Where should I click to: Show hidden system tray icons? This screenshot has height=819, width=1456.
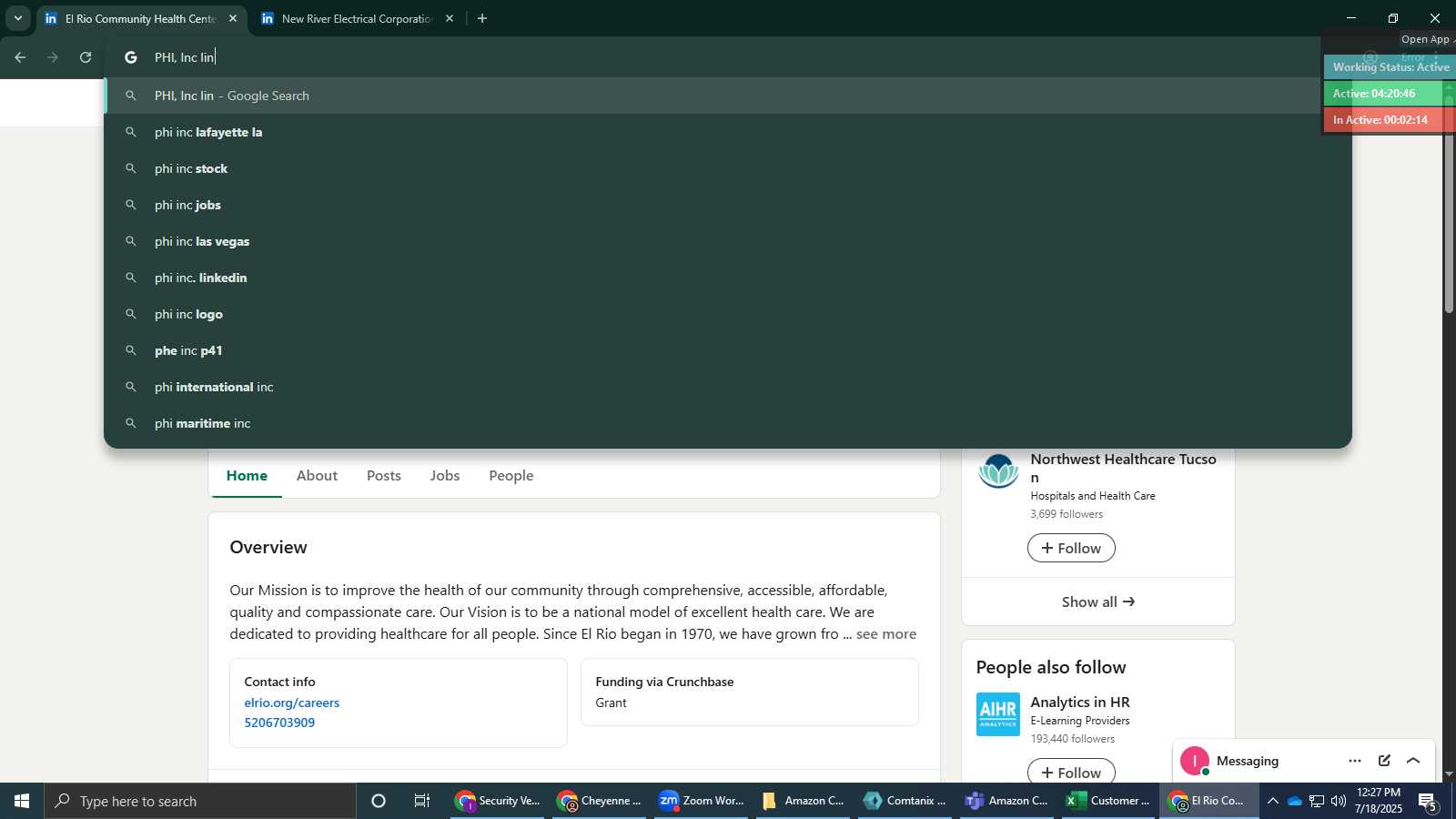[1273, 801]
